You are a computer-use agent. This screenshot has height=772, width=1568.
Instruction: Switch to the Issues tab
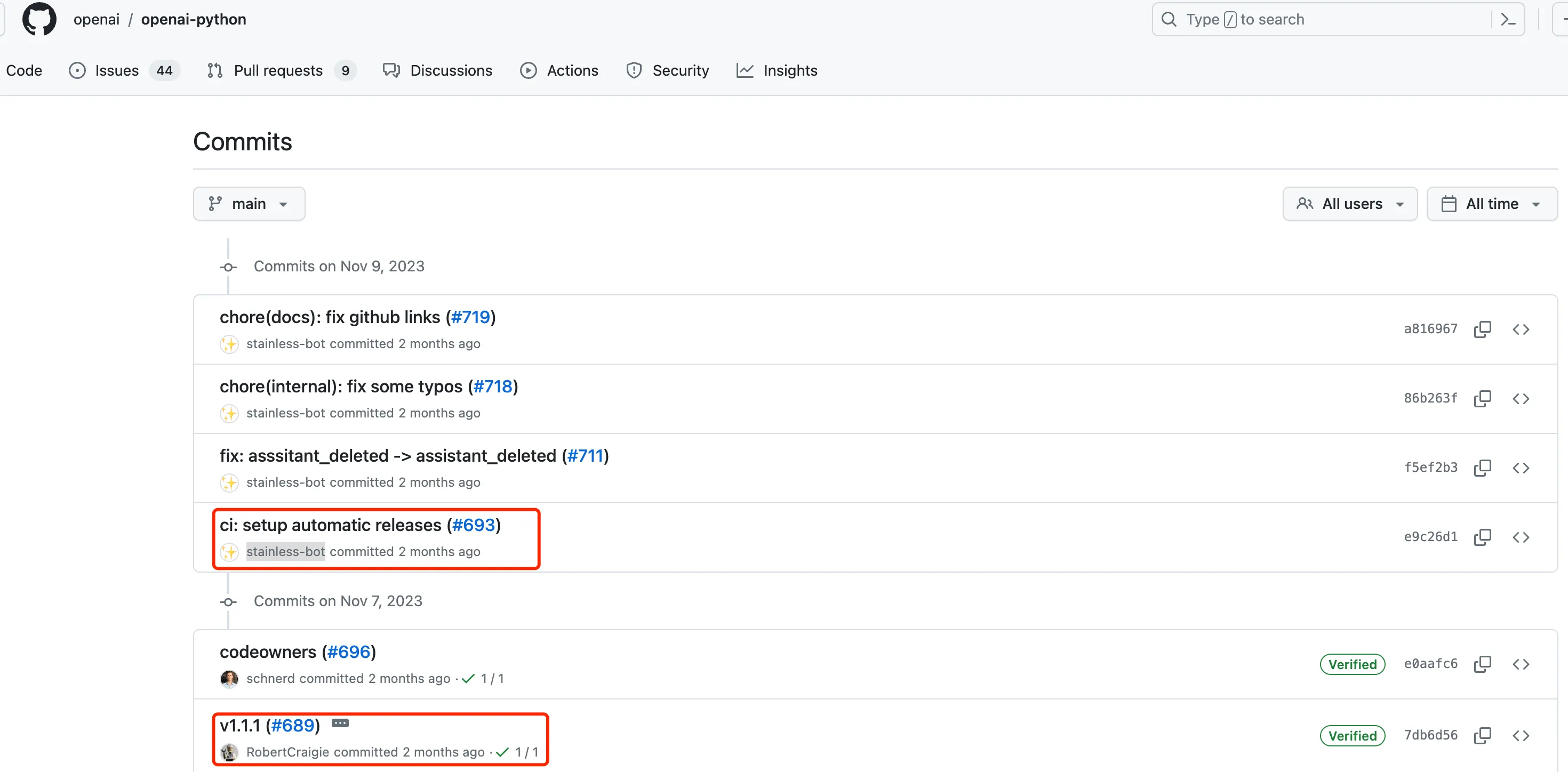coord(117,70)
